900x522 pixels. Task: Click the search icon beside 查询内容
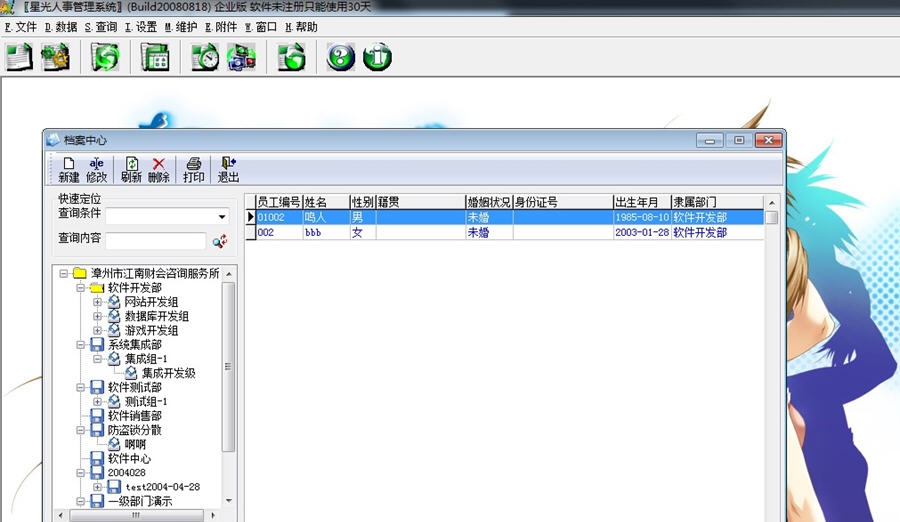(220, 241)
